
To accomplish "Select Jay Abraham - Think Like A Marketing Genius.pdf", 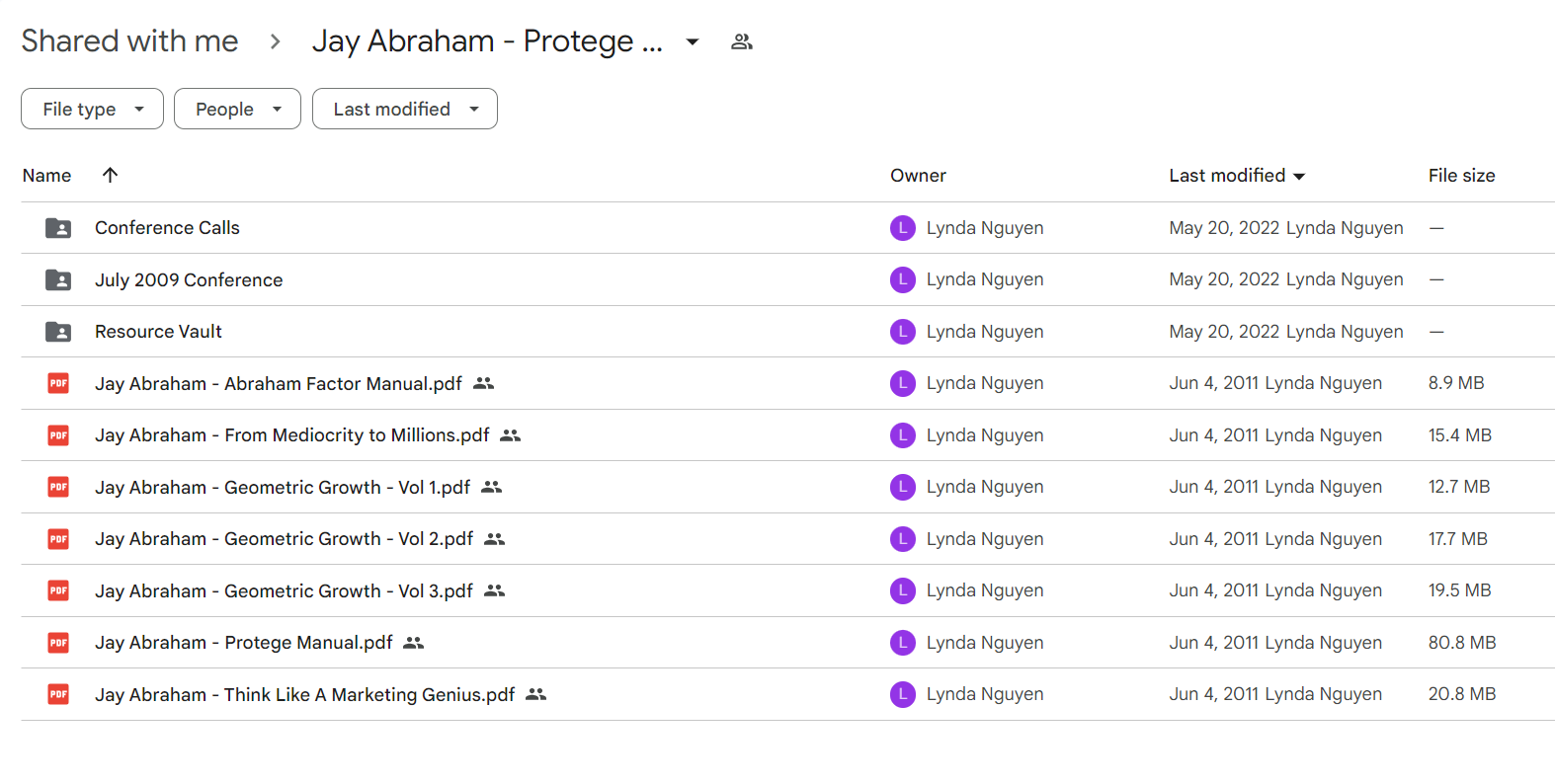I will (305, 694).
